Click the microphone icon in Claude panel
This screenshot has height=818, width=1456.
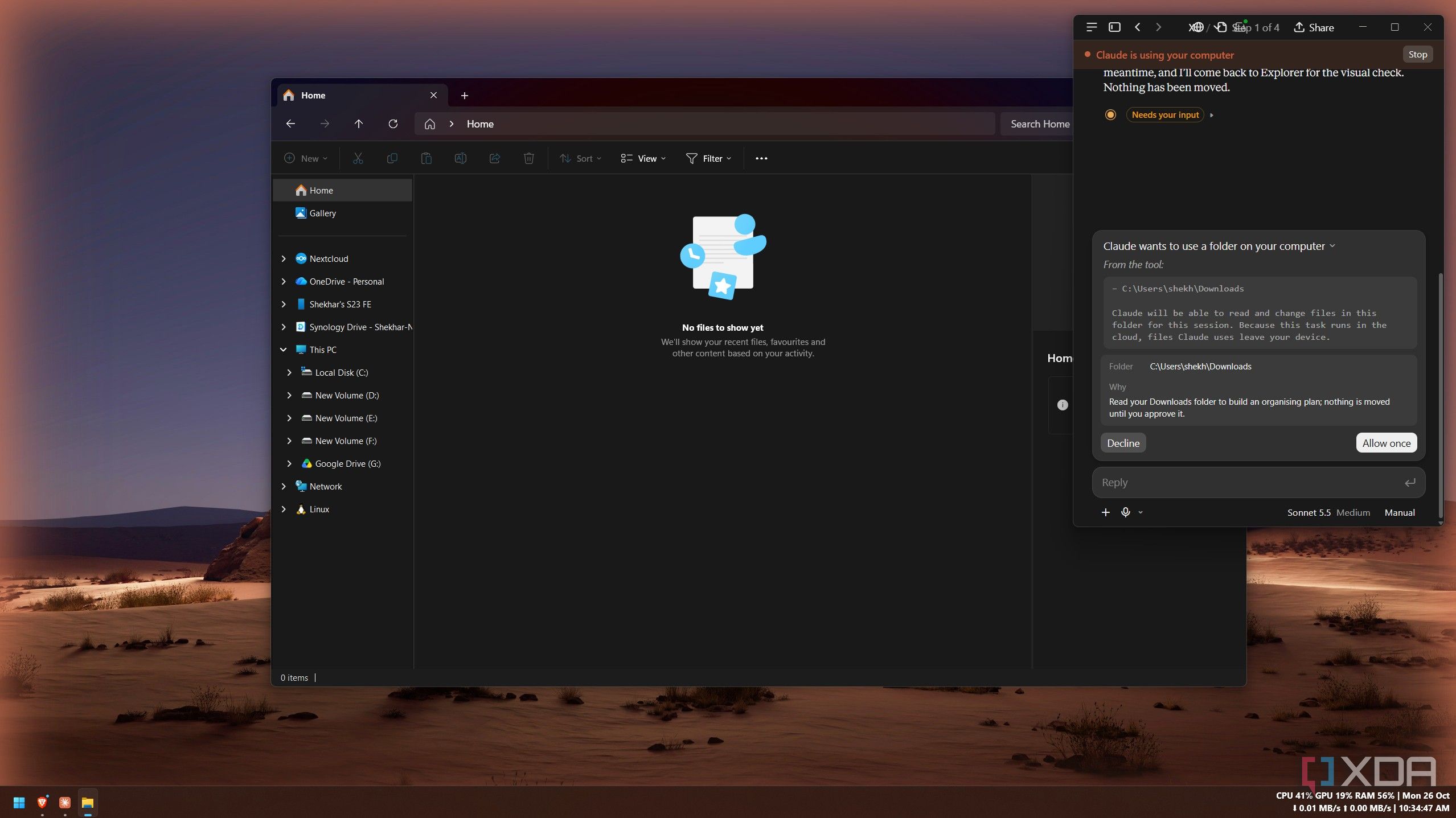pos(1125,512)
